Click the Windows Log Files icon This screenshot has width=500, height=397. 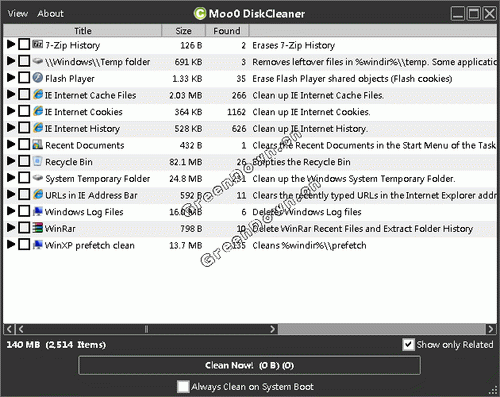click(x=38, y=211)
